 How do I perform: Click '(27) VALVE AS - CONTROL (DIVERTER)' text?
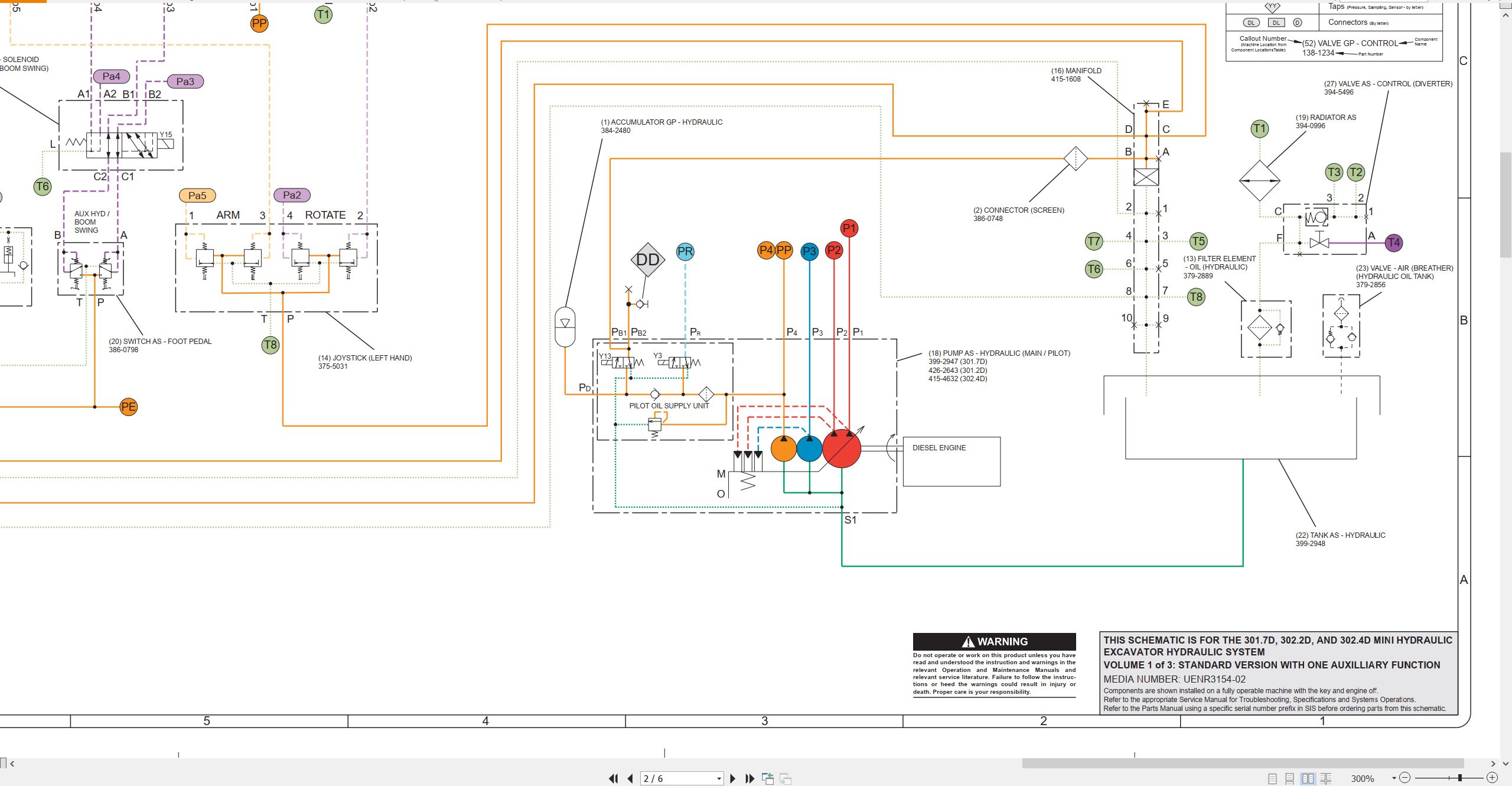[1388, 84]
